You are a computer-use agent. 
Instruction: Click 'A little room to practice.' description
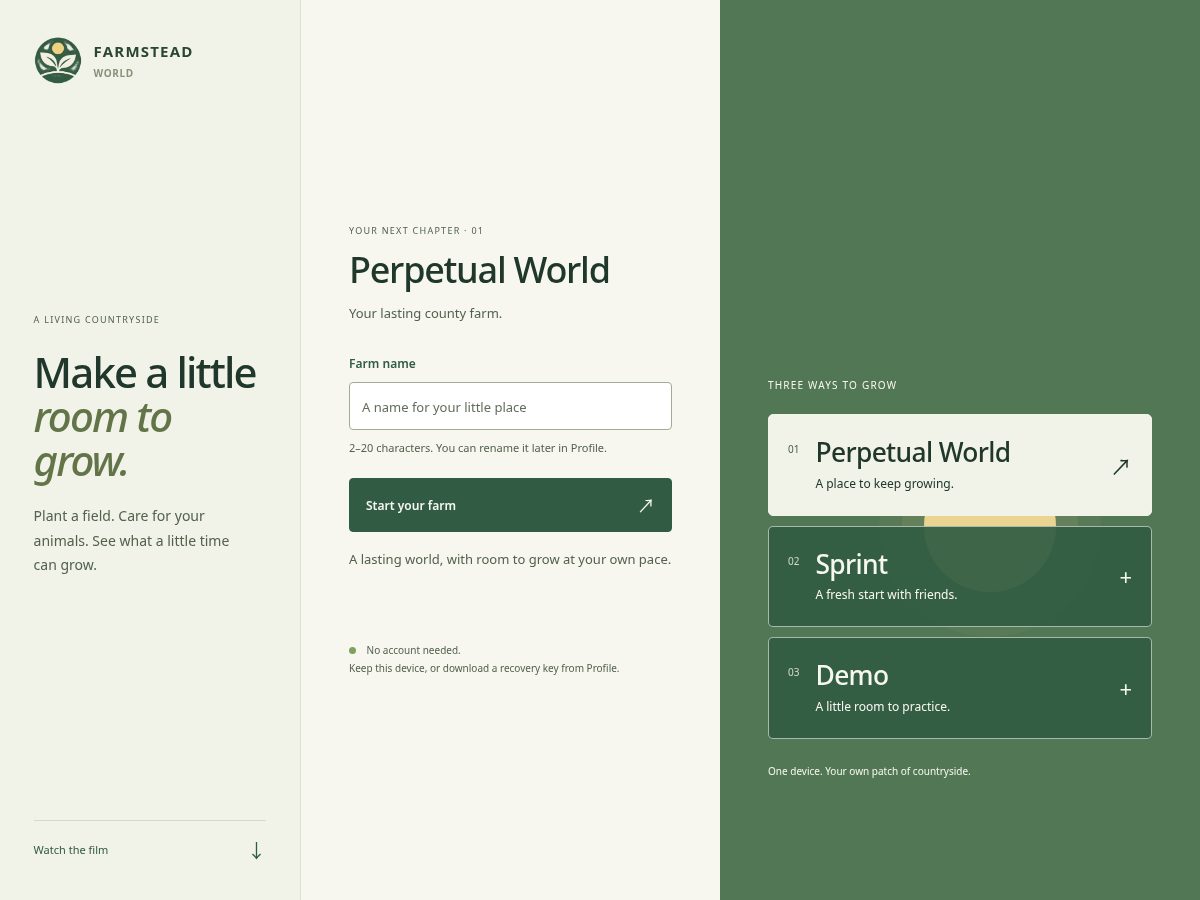882,706
